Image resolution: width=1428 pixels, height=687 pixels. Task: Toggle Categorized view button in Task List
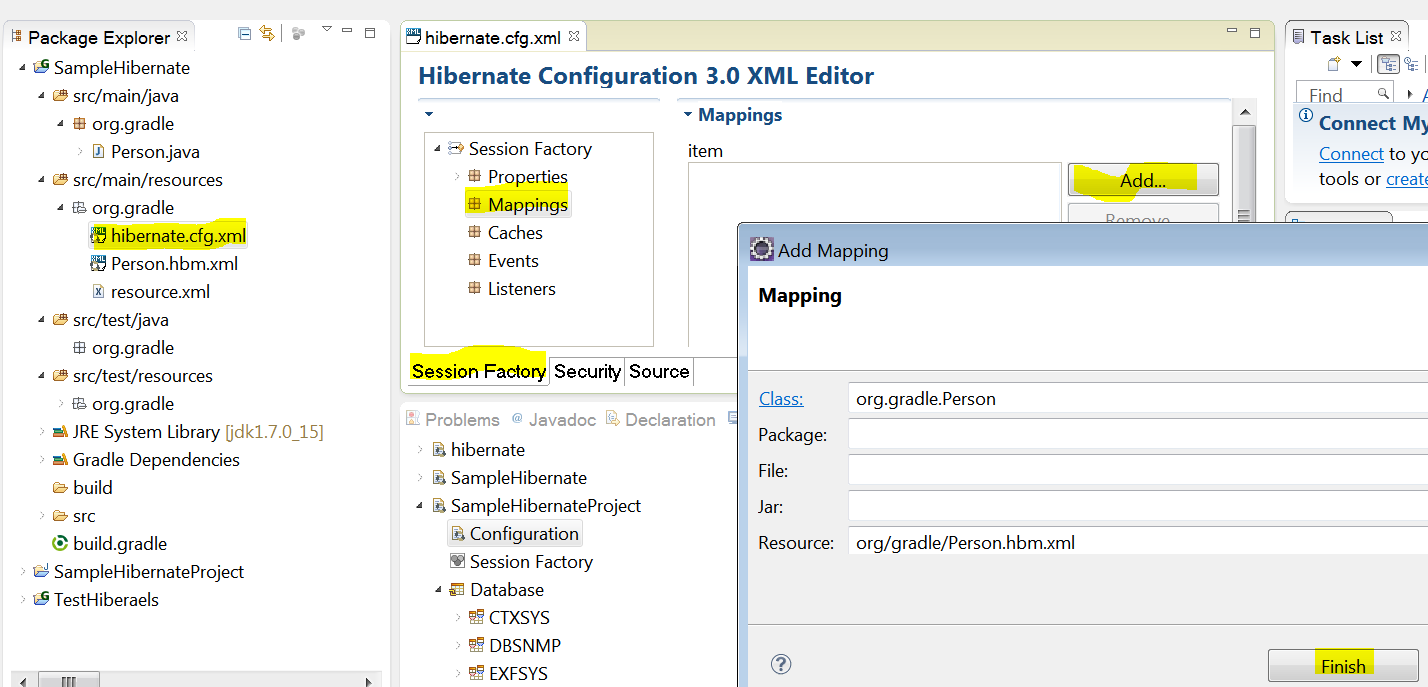tap(1388, 65)
